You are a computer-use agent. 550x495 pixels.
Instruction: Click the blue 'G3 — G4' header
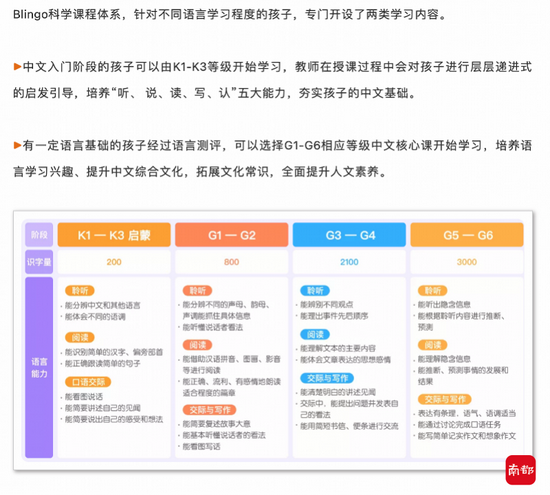(x=349, y=235)
